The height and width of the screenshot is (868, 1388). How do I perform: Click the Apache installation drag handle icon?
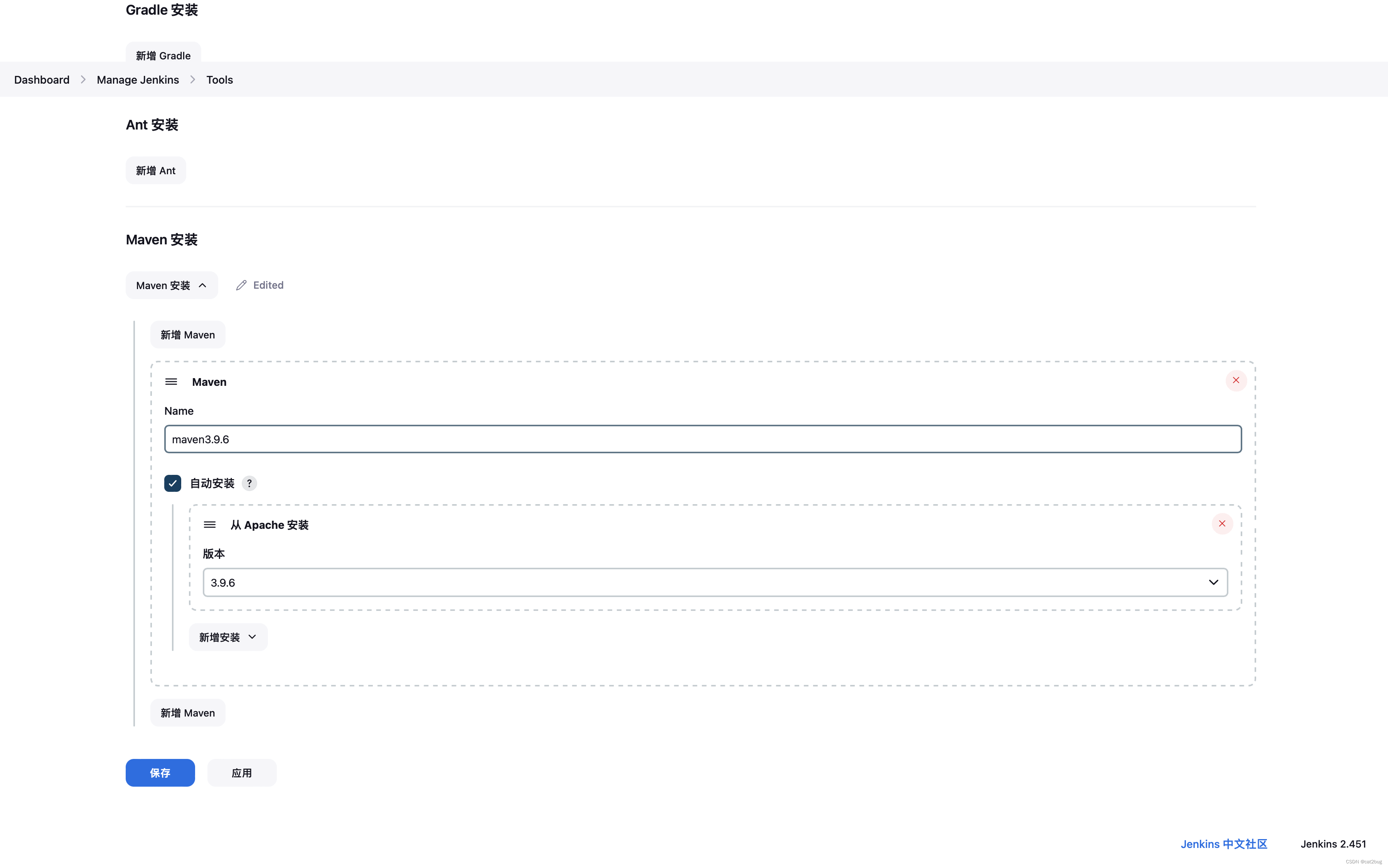(210, 524)
